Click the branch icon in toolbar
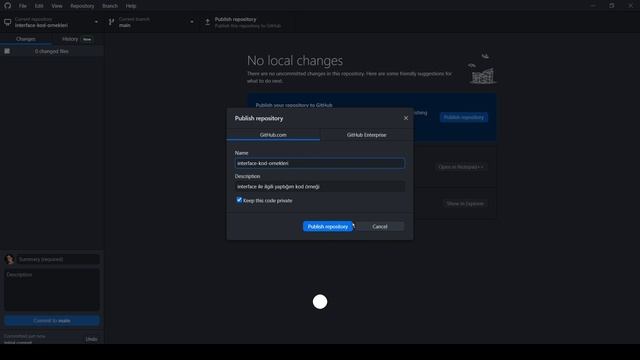Image resolution: width=640 pixels, height=360 pixels. [111, 22]
